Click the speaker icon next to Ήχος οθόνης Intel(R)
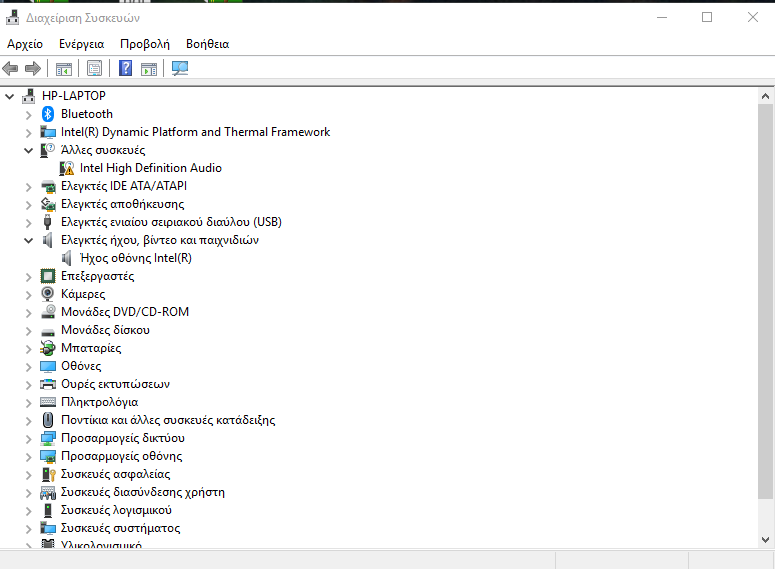 [x=66, y=258]
